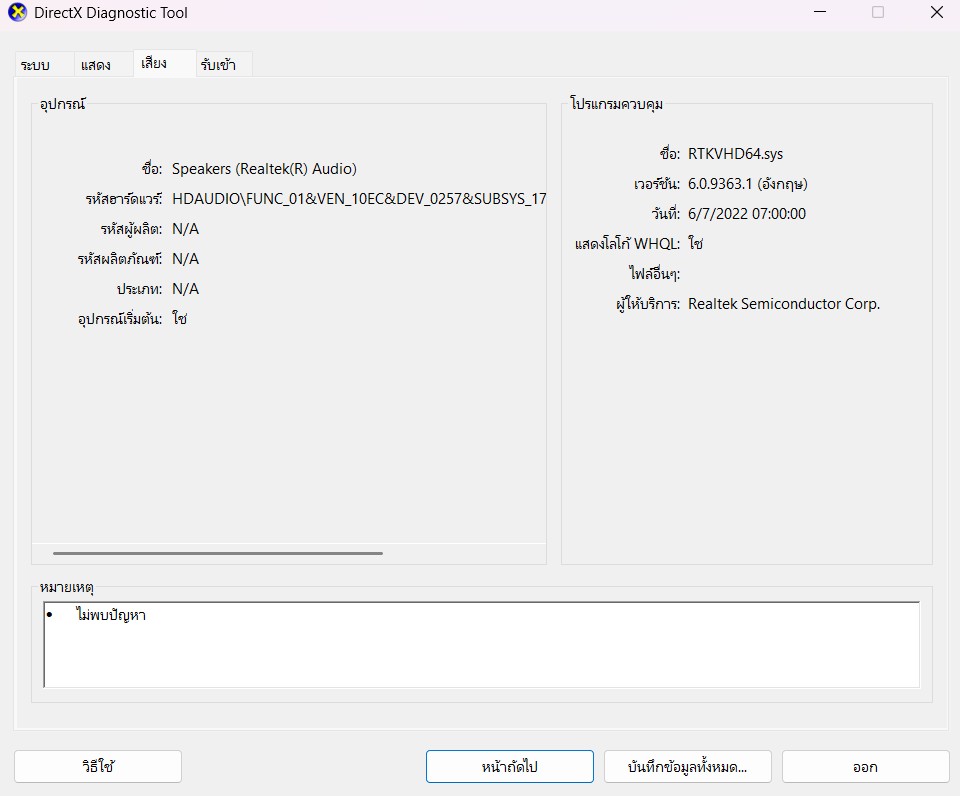Exit using the ออก button
This screenshot has height=796, width=960.
[x=865, y=767]
